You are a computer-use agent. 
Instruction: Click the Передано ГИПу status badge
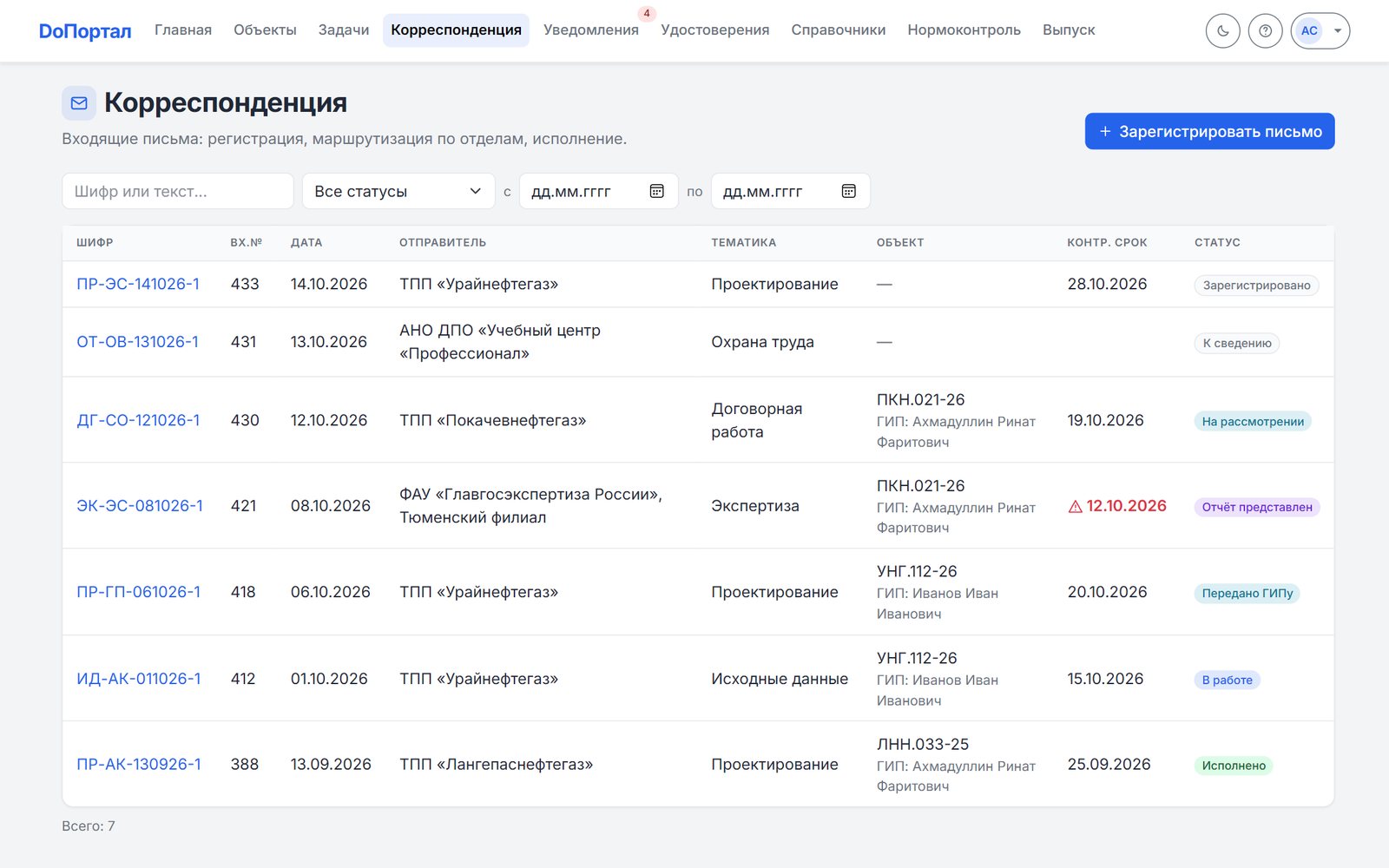tap(1247, 594)
